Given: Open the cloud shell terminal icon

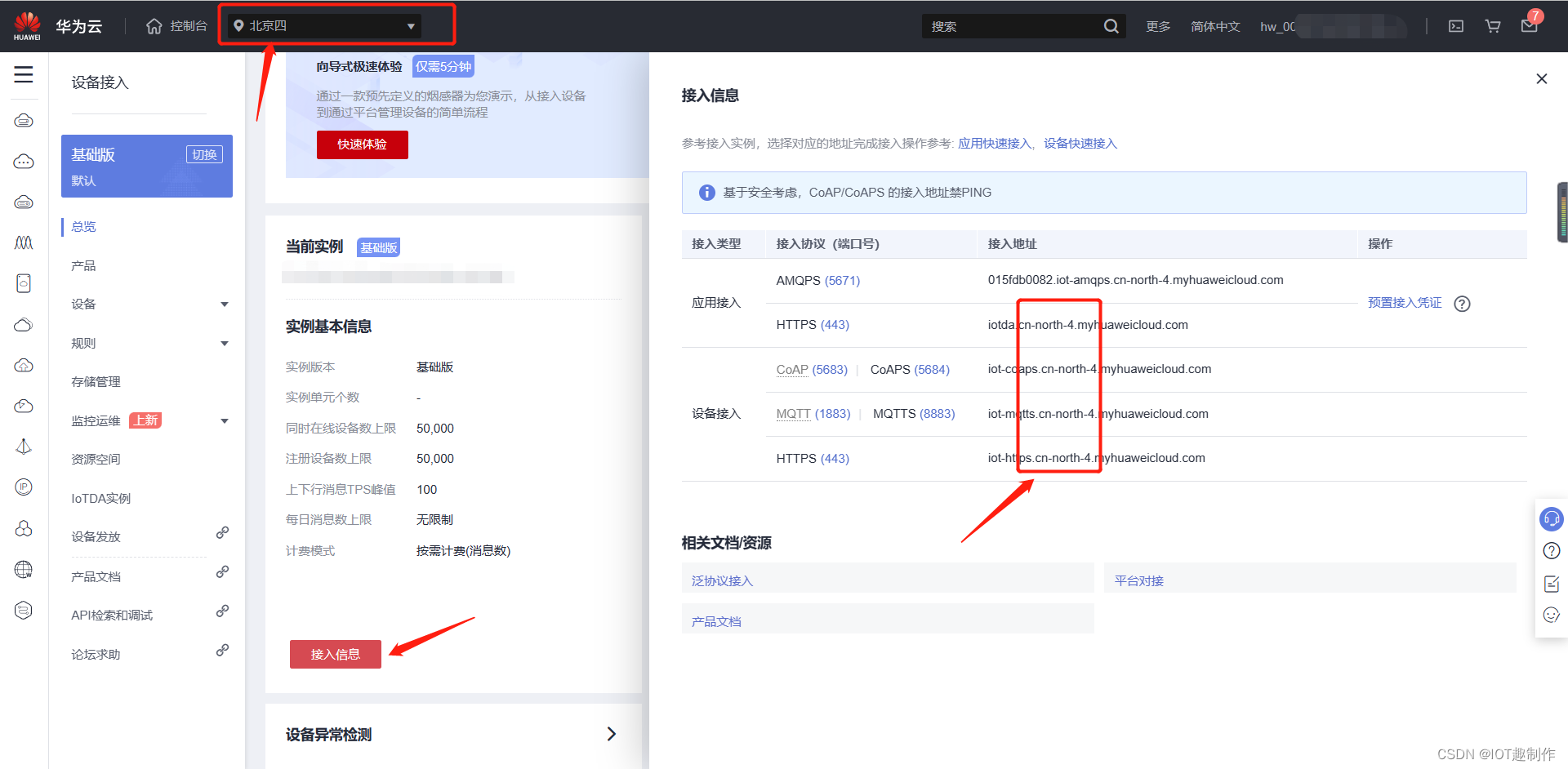Looking at the screenshot, I should [x=1456, y=26].
